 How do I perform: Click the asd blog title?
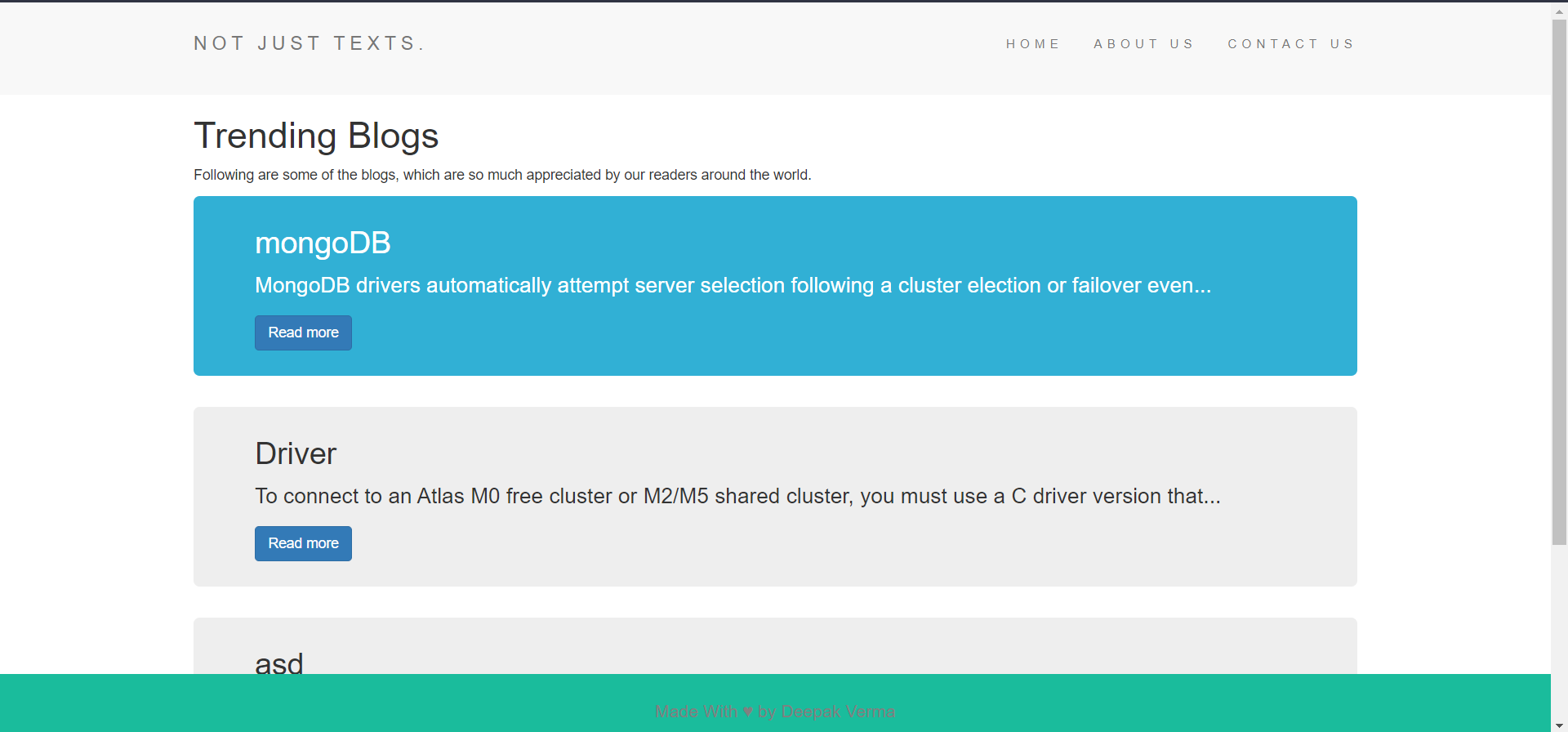click(279, 663)
